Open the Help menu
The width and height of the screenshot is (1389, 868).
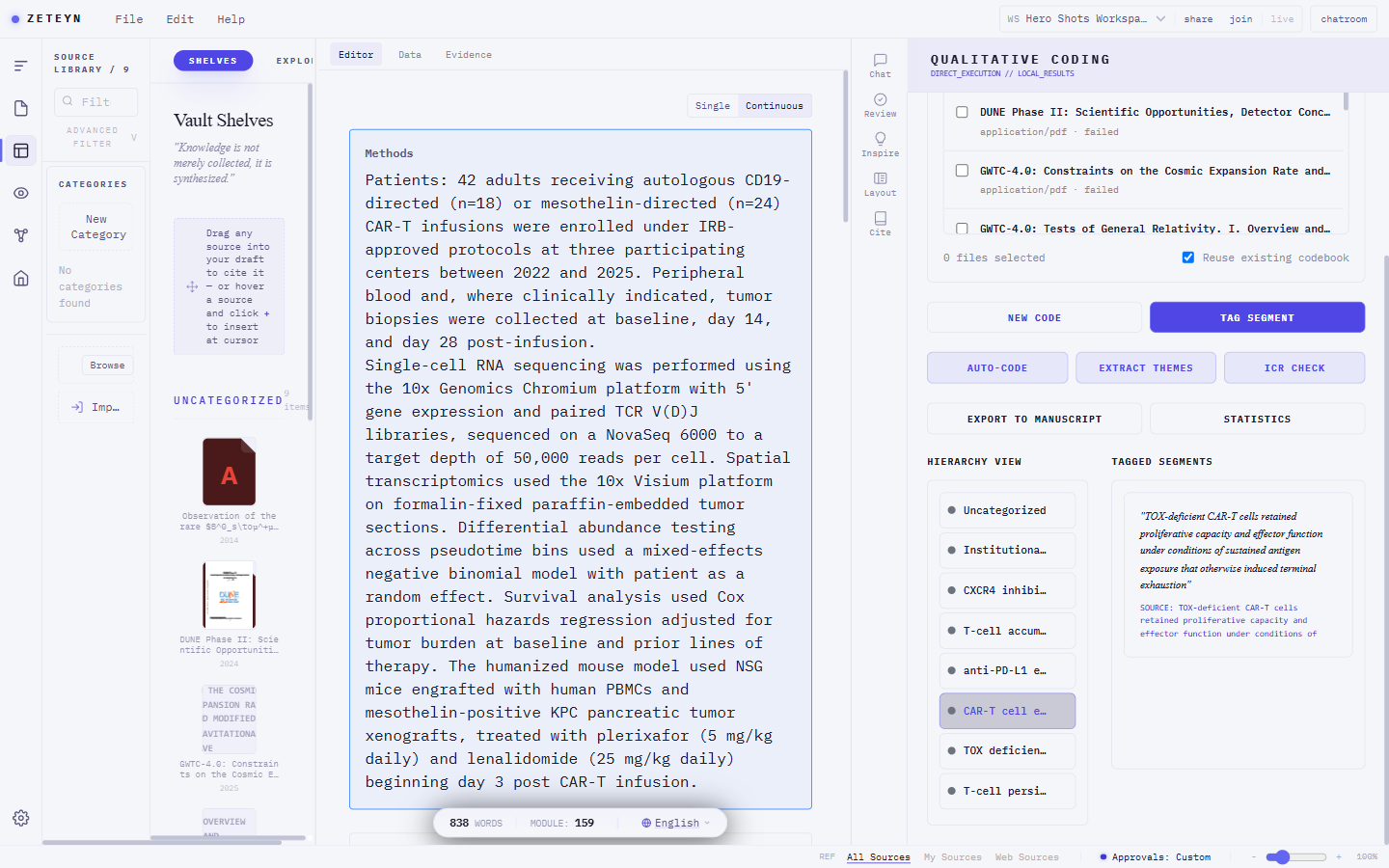tap(231, 19)
